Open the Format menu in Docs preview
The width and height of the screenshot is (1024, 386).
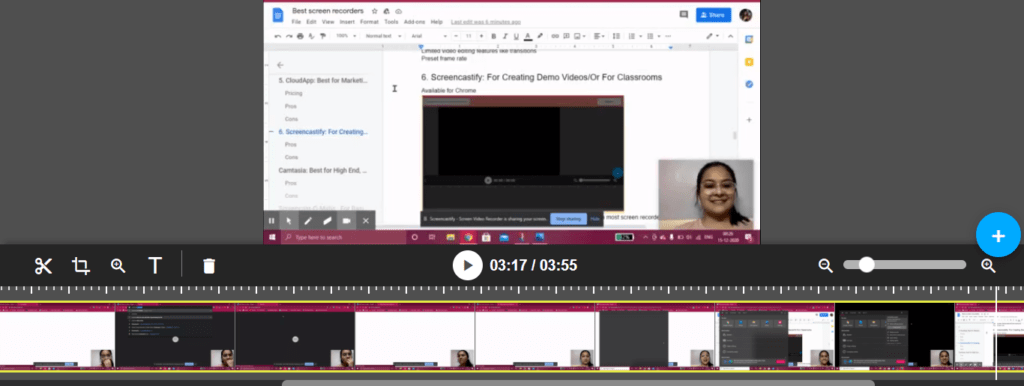pos(369,22)
